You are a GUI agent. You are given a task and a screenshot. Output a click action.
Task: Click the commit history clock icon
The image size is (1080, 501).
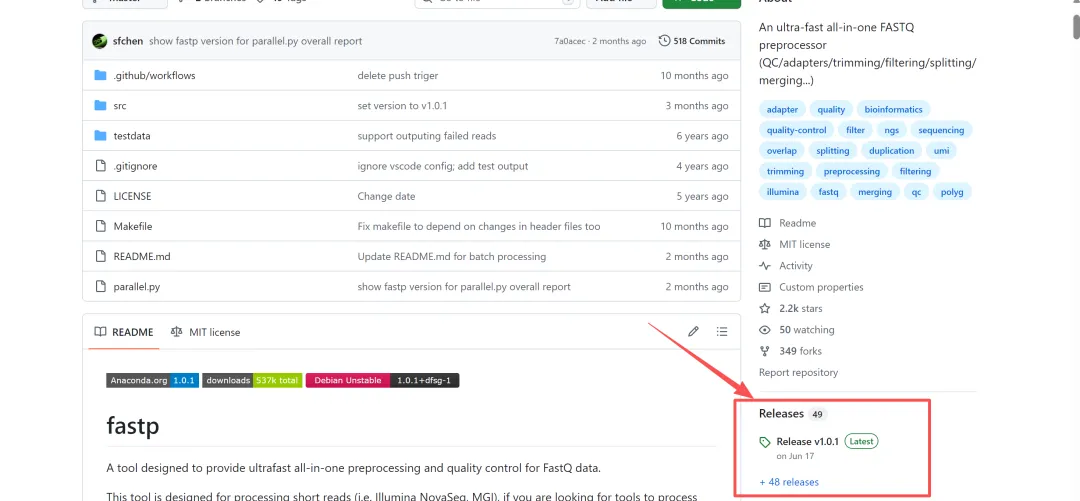click(x=664, y=41)
